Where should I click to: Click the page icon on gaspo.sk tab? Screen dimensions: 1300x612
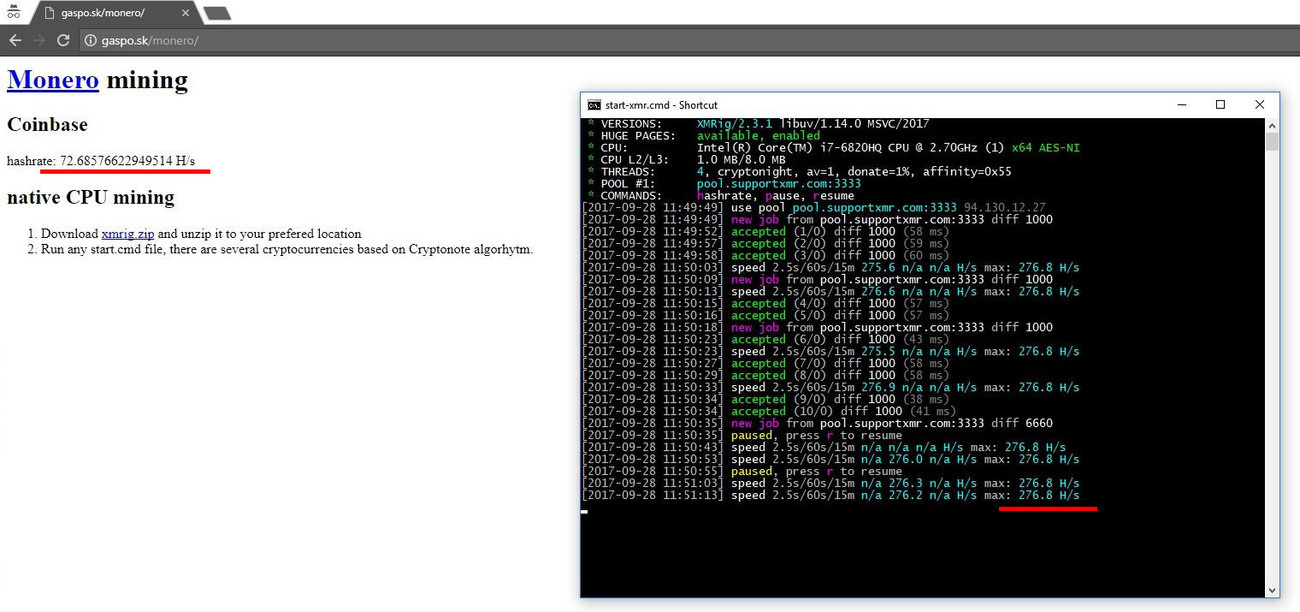49,13
